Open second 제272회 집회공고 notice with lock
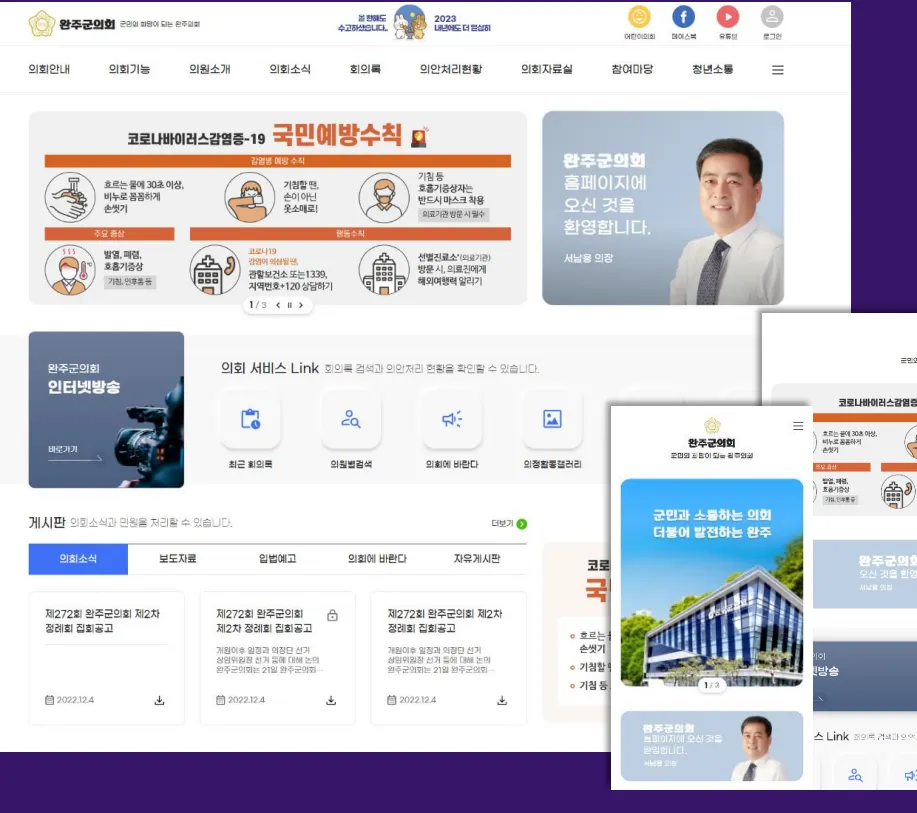 coord(264,621)
